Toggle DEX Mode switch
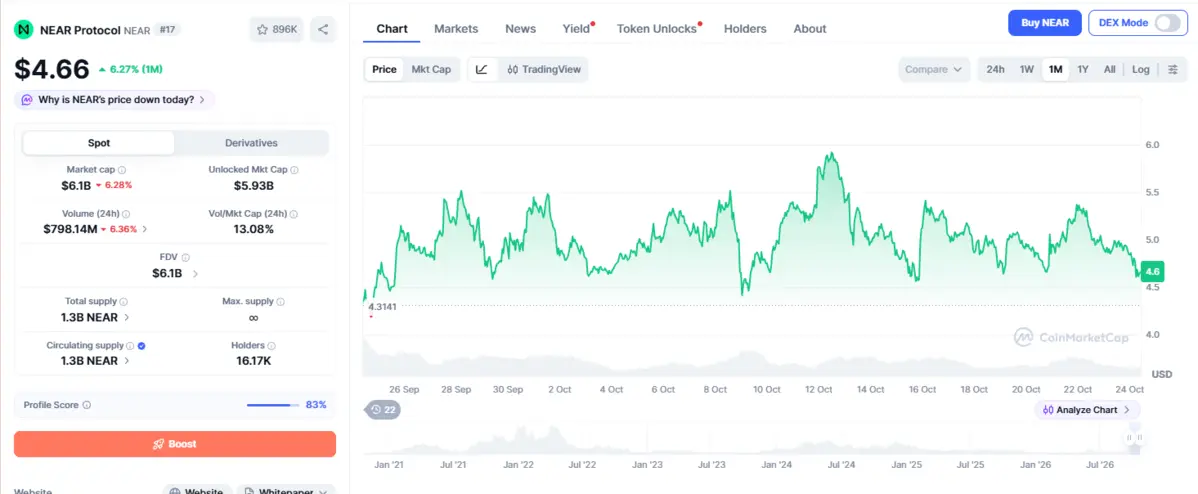This screenshot has height=494, width=1198. coord(1167,23)
